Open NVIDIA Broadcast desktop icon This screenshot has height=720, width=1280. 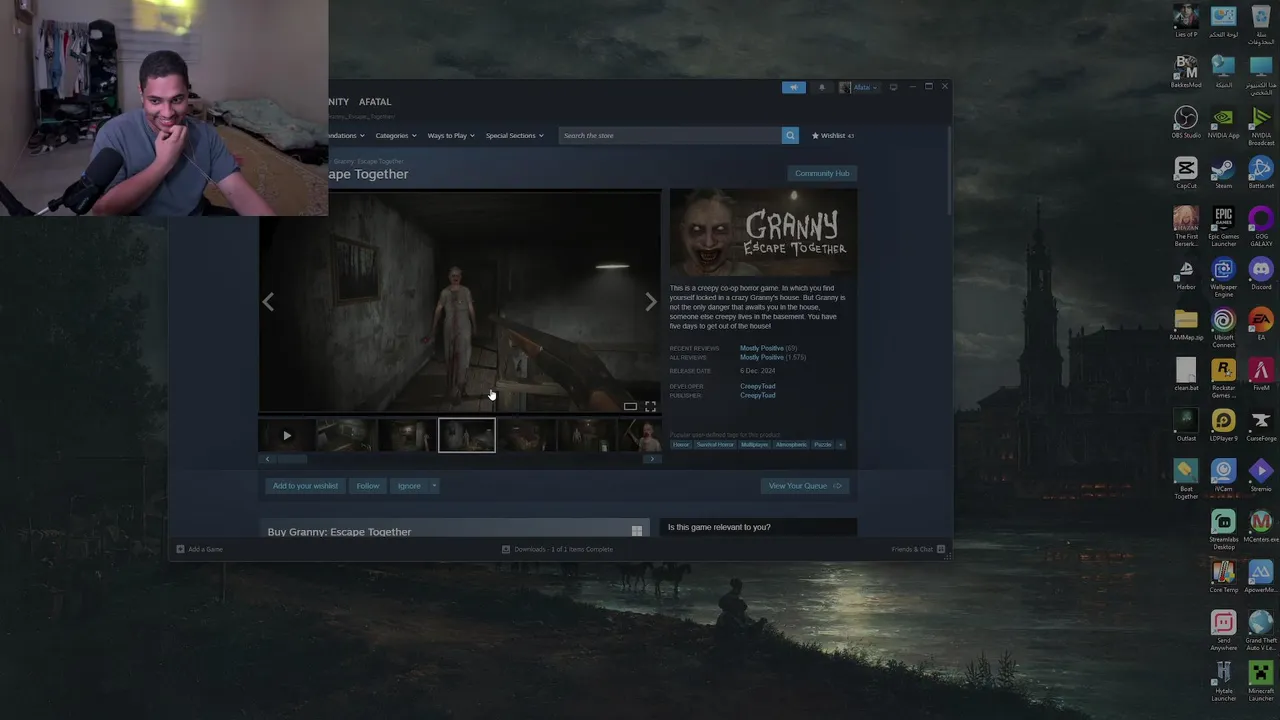pyautogui.click(x=1261, y=126)
